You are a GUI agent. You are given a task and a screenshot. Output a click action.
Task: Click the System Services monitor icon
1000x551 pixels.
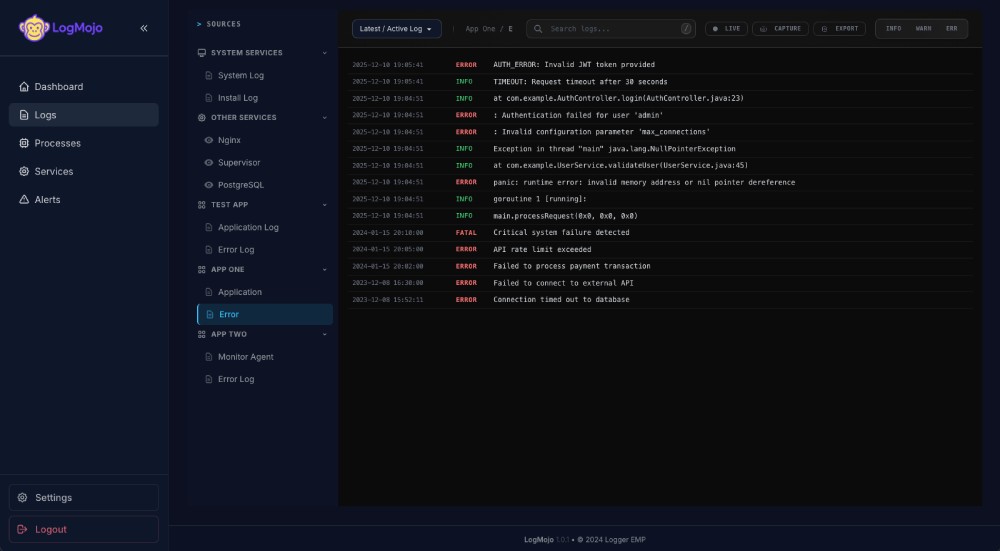click(202, 53)
